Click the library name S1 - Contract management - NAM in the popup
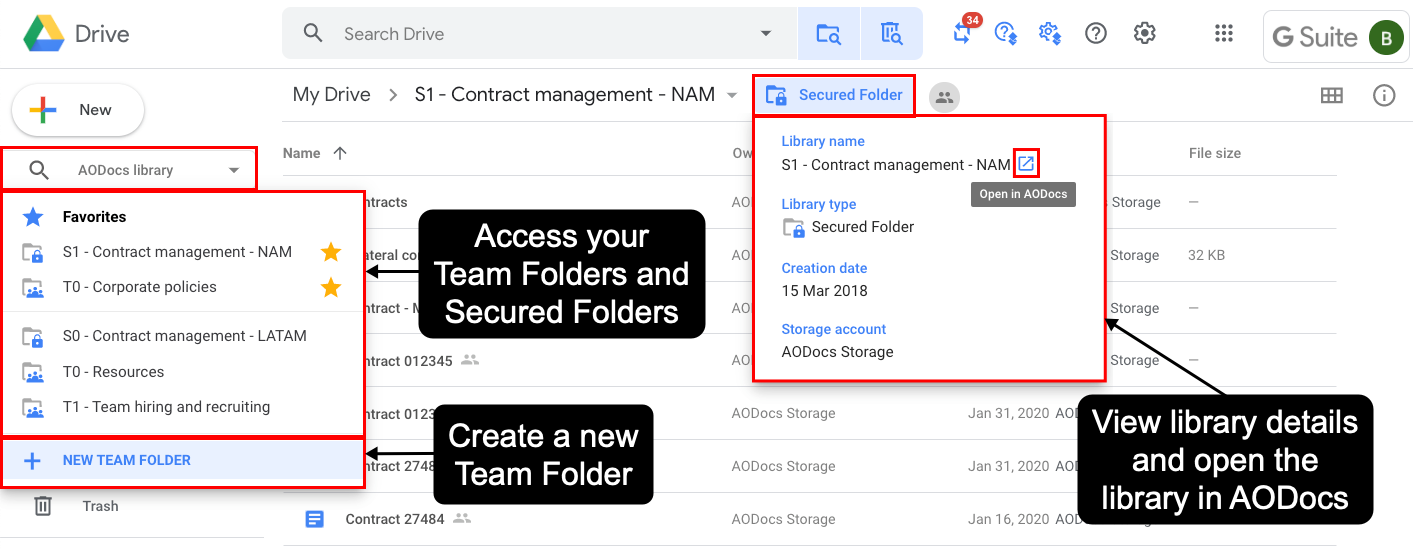 click(x=896, y=165)
